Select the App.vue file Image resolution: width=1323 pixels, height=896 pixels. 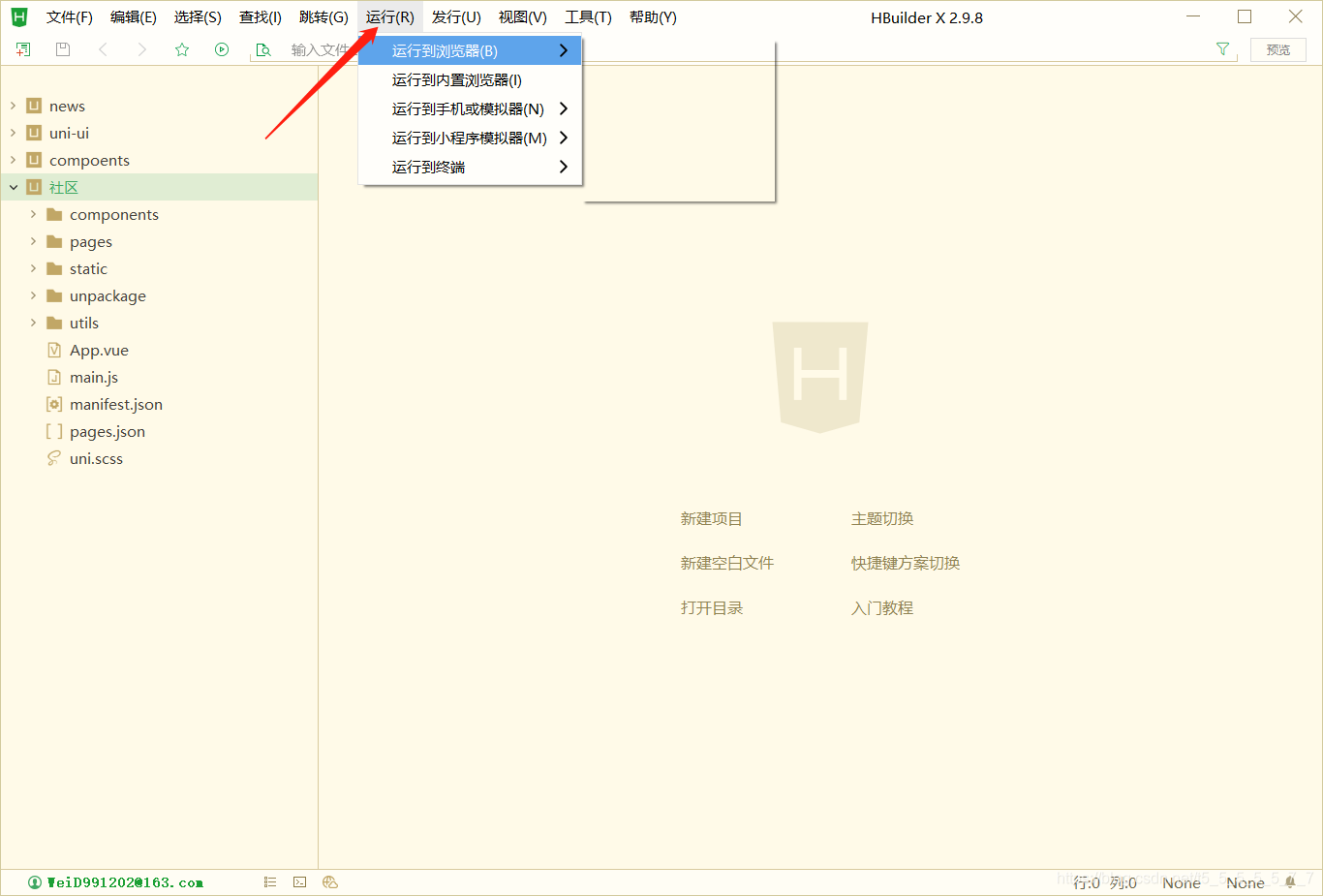coord(99,350)
